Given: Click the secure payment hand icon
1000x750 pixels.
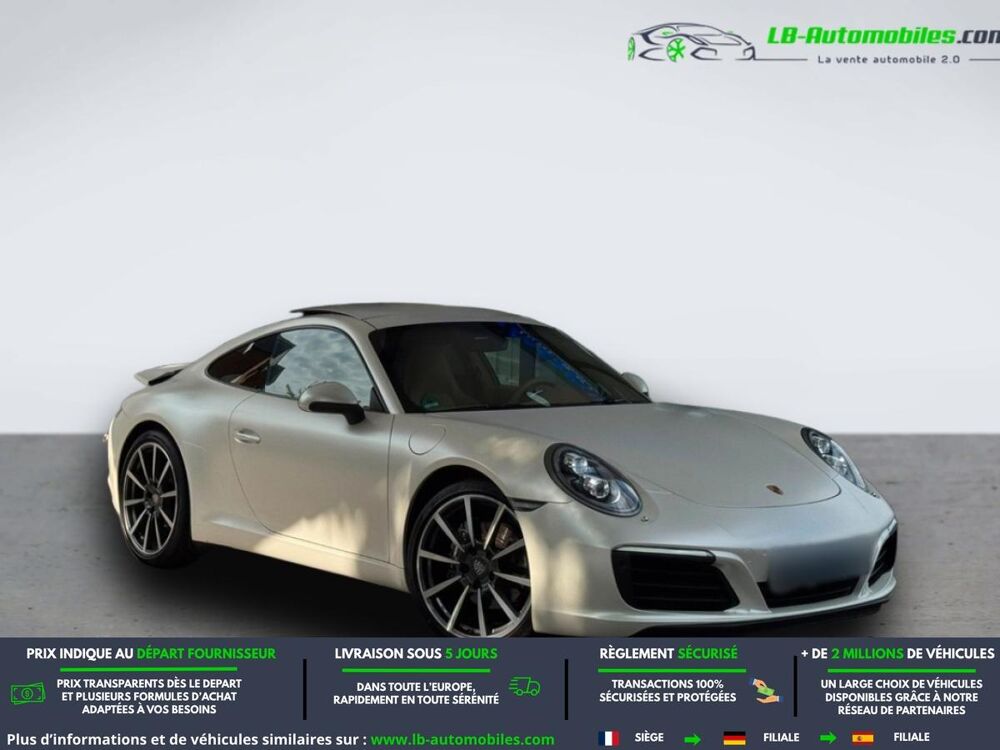Looking at the screenshot, I should [x=764, y=691].
